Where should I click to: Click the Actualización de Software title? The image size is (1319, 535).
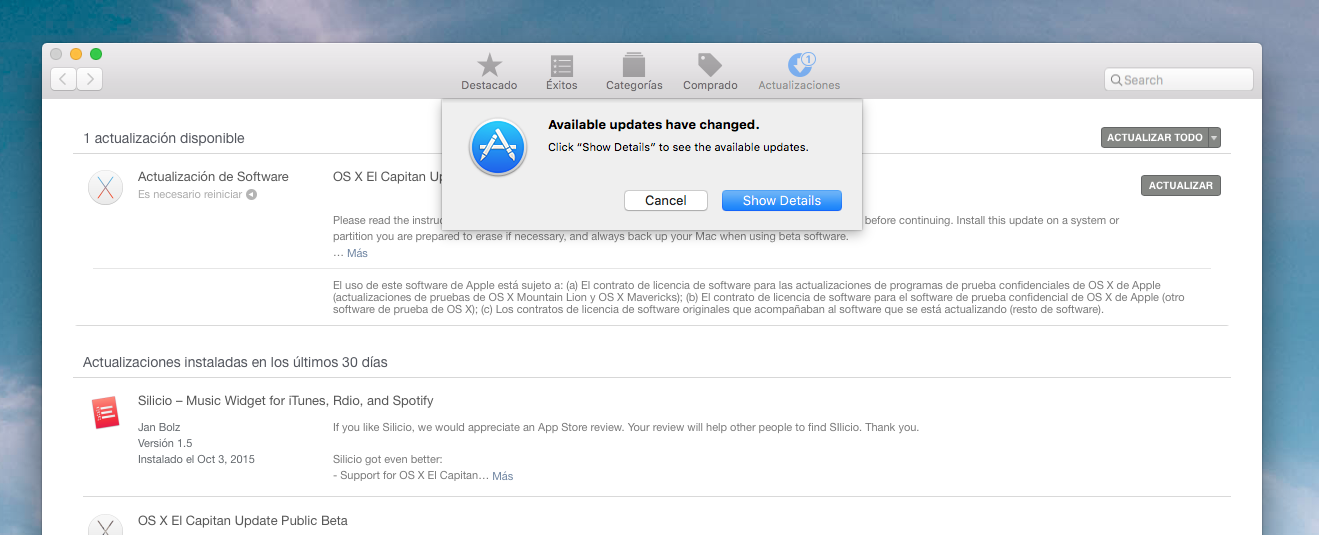[x=213, y=176]
